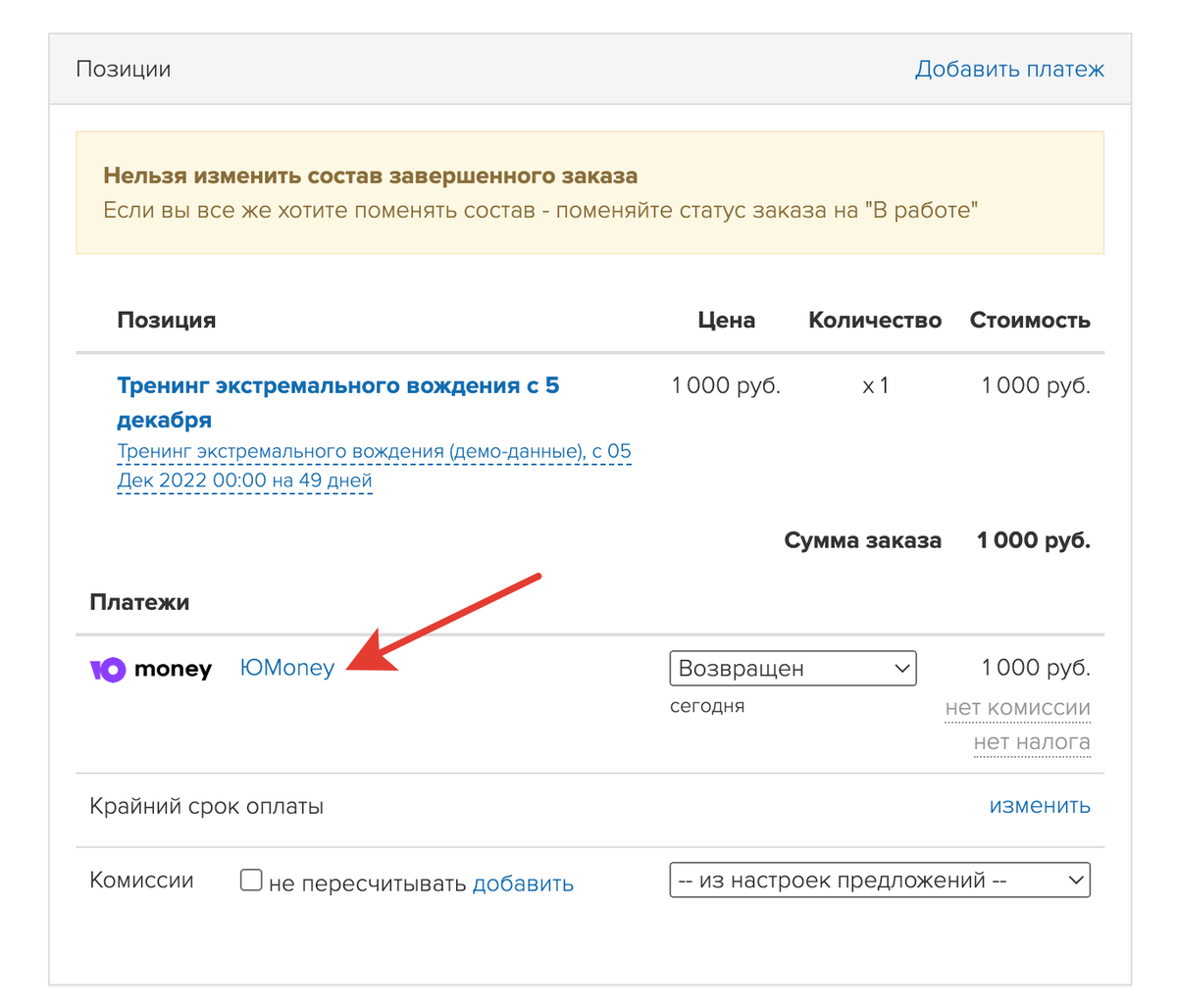The height and width of the screenshot is (1008, 1177).
Task: Select the 'Количество' column header
Action: 875,321
